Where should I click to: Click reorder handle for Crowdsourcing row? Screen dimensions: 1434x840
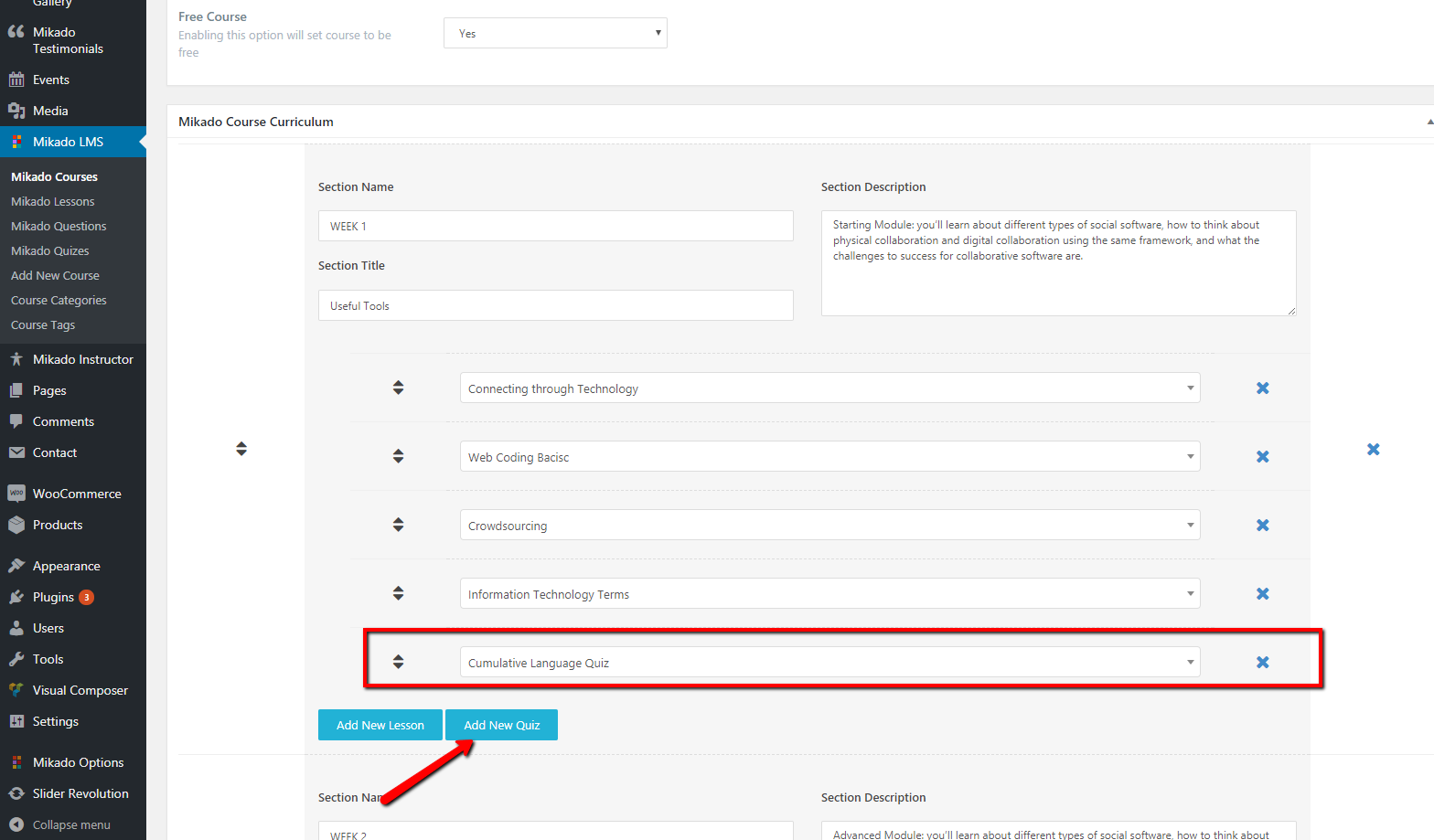click(398, 525)
